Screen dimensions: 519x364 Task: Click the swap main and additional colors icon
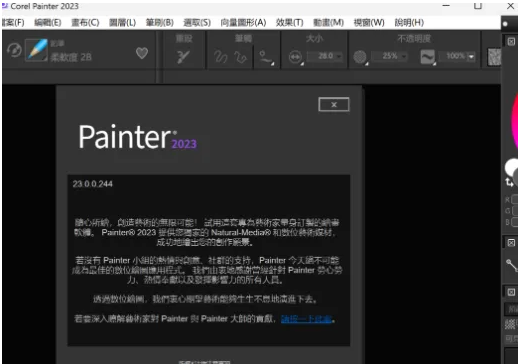coord(509,182)
